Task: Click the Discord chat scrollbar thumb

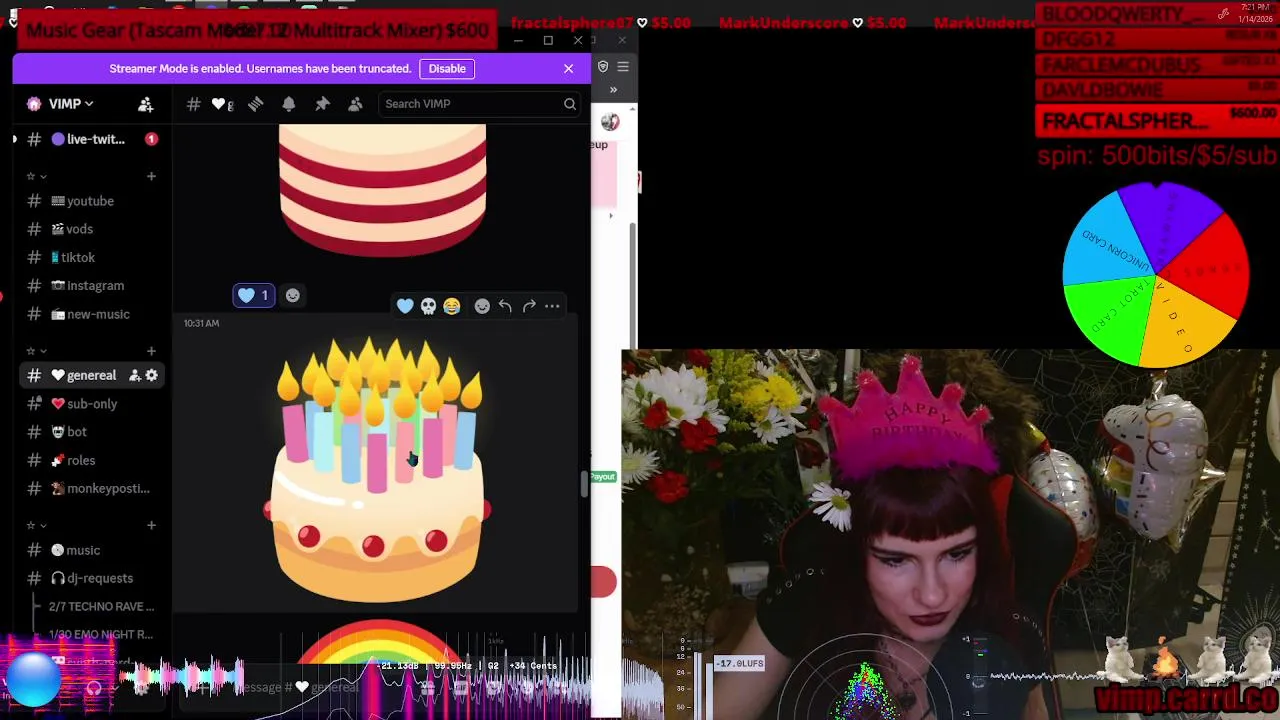Action: tap(584, 485)
